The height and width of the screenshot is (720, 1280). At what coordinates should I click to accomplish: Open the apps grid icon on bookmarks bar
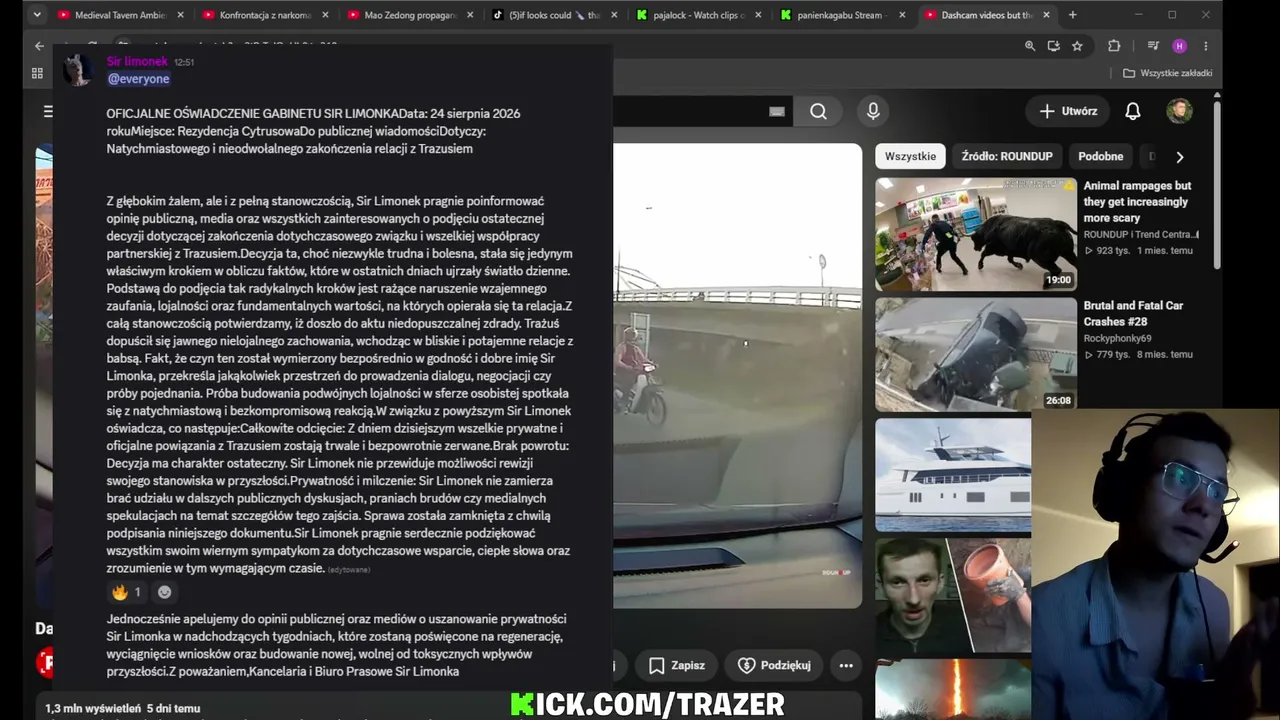[x=37, y=73]
